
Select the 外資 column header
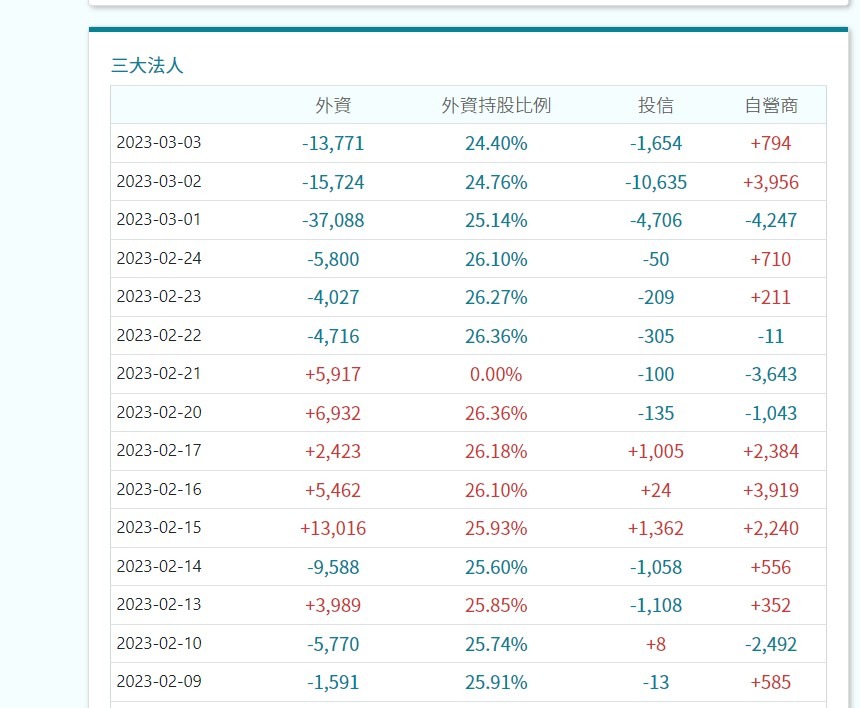pyautogui.click(x=333, y=105)
